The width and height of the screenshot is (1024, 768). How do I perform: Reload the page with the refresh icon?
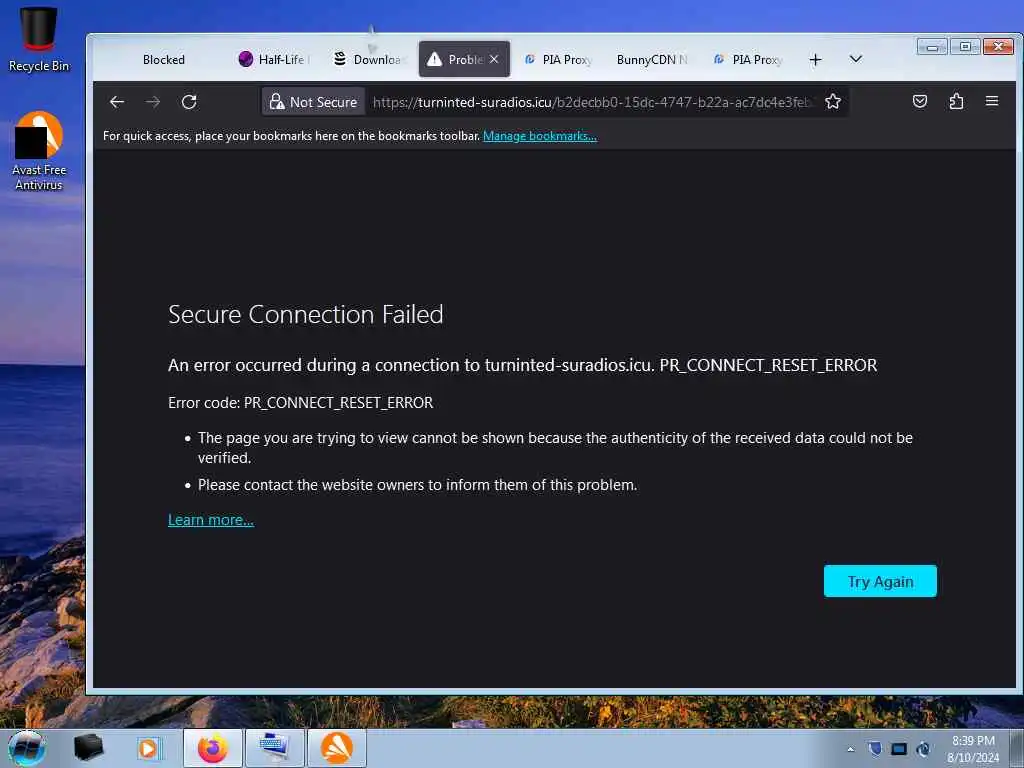pos(189,102)
